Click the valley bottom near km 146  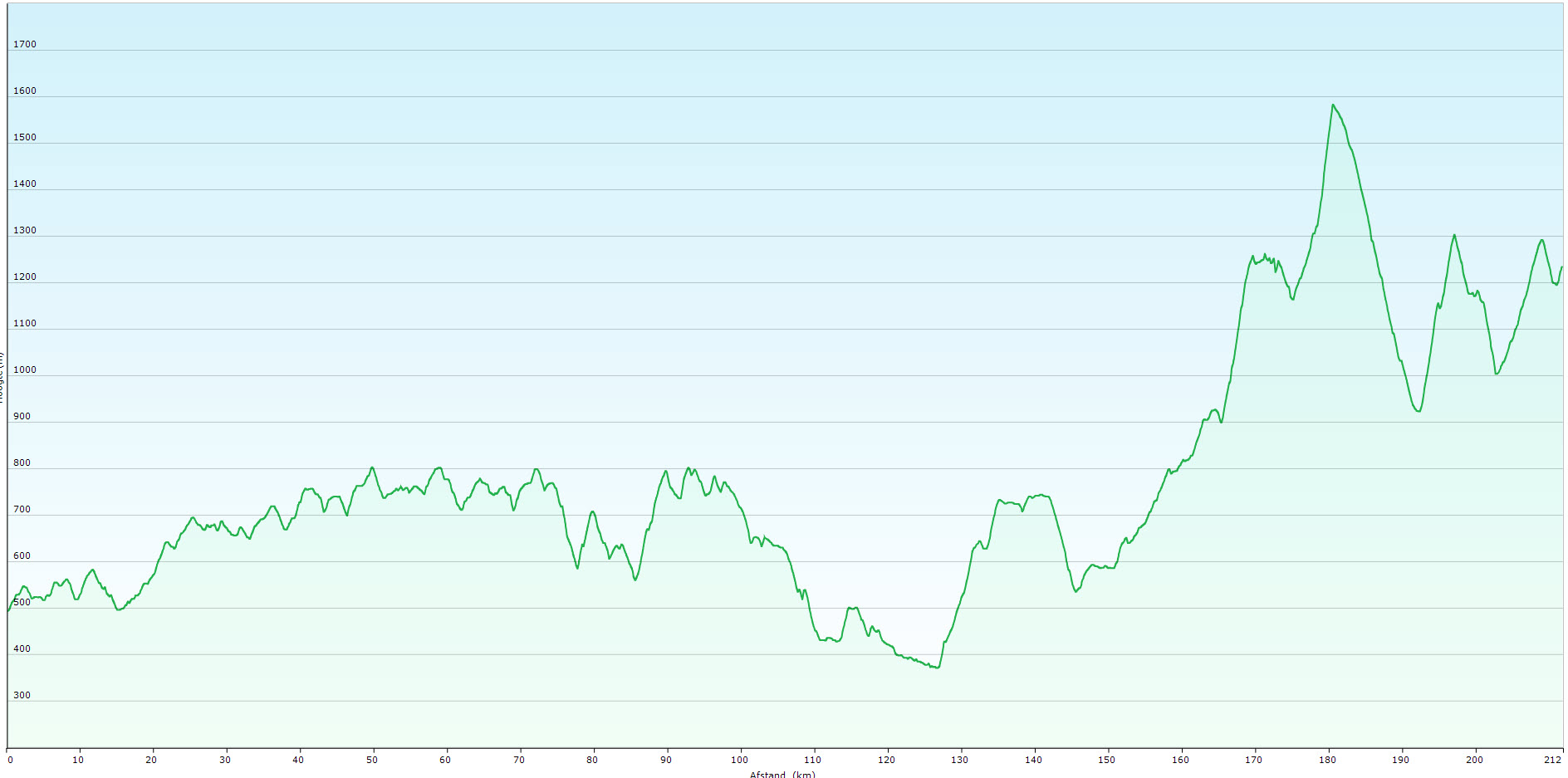[x=1076, y=591]
